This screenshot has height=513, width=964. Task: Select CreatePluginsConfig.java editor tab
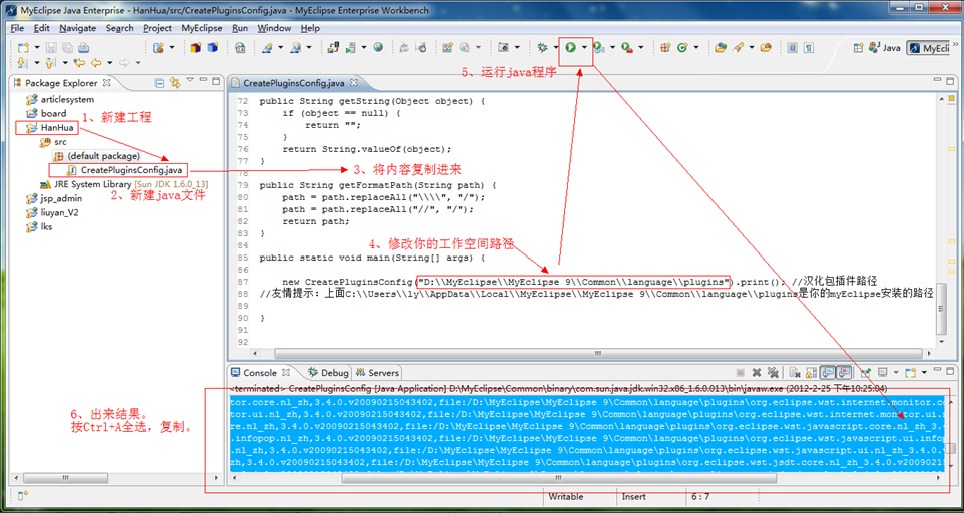(293, 83)
